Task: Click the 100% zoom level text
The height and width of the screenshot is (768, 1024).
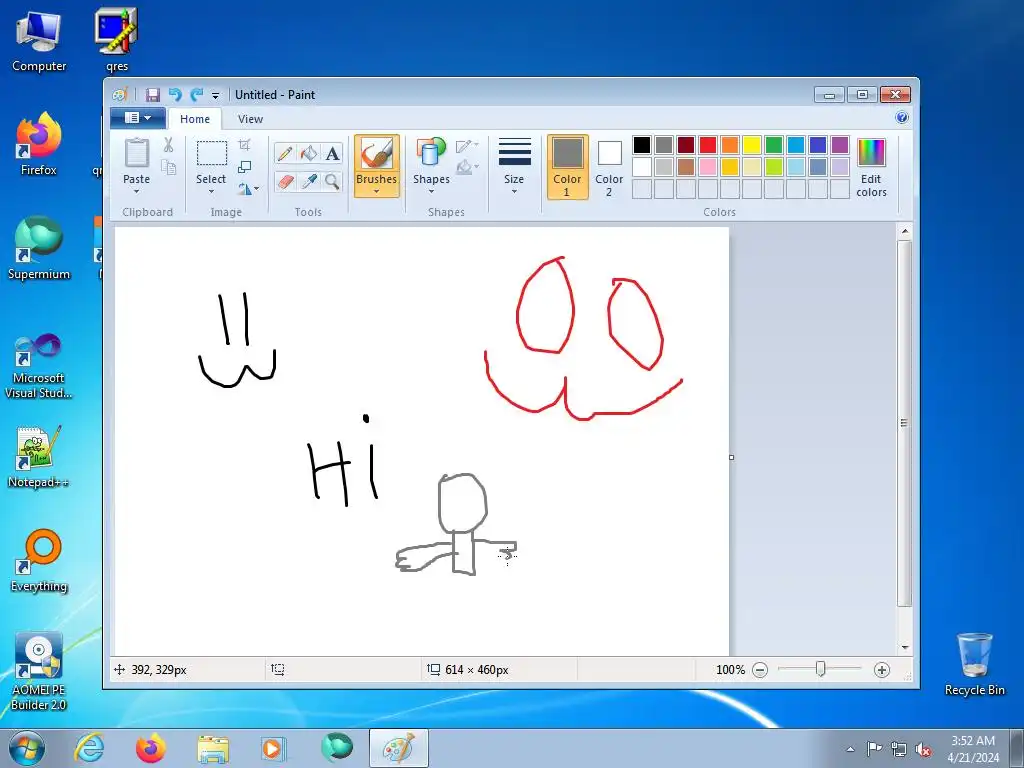Action: (730, 670)
